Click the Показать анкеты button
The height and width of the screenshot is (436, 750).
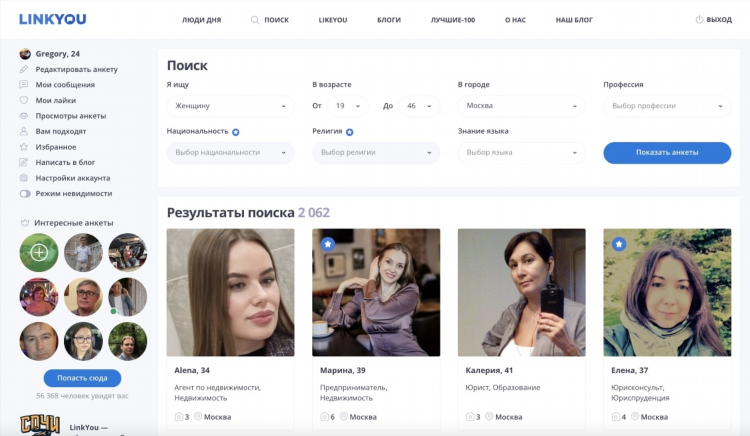pyautogui.click(x=667, y=153)
